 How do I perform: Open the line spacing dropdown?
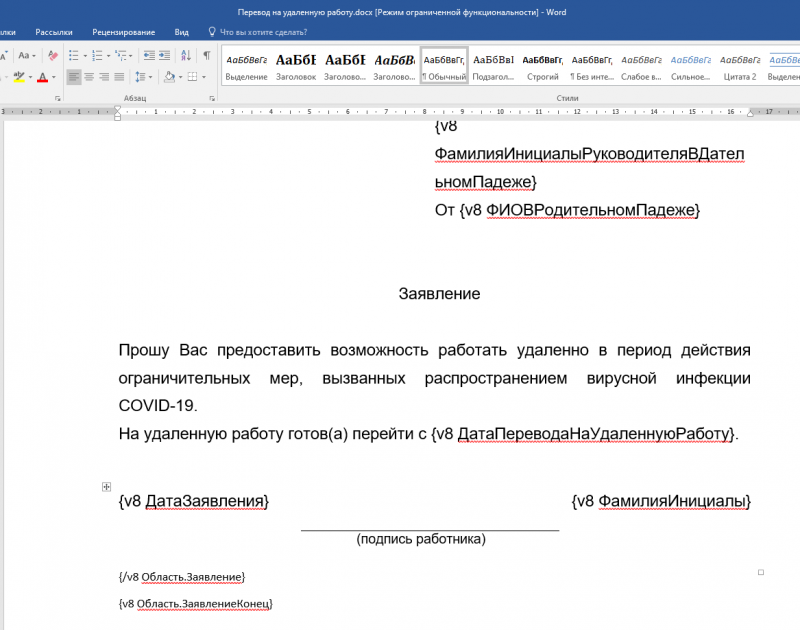click(141, 77)
